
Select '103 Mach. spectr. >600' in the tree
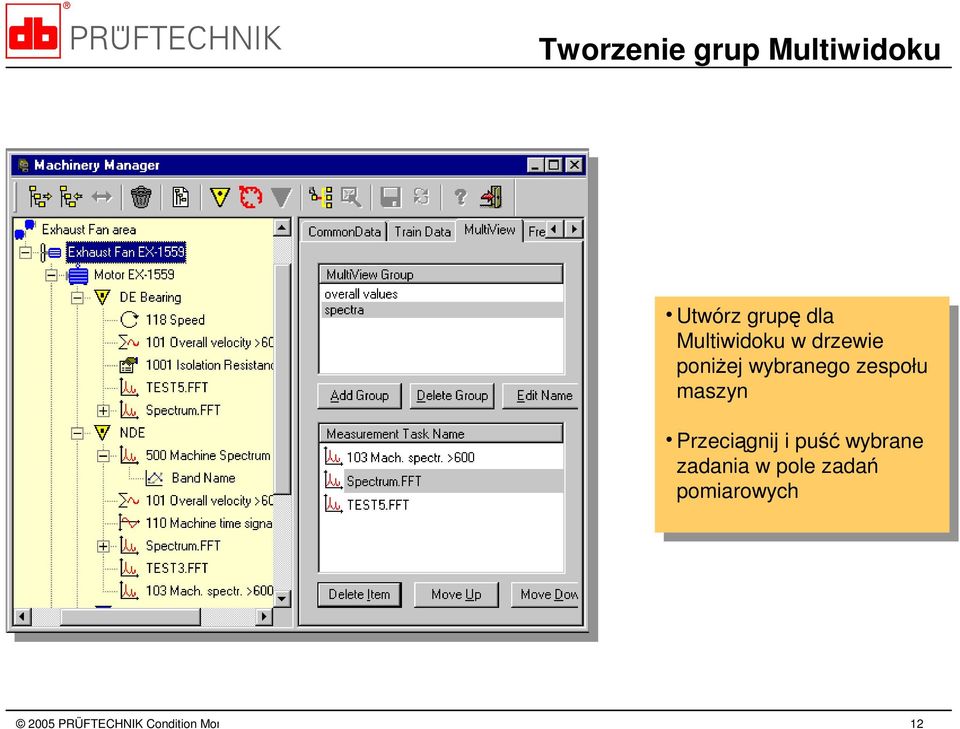(x=209, y=591)
